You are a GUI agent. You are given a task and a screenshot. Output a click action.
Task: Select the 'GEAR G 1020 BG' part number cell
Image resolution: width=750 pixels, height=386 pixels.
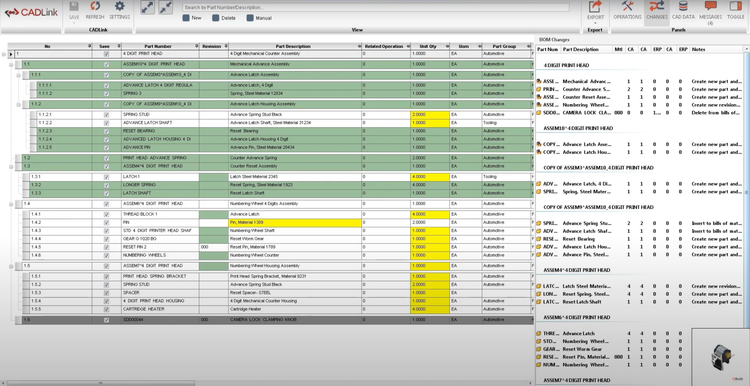pyautogui.click(x=160, y=239)
